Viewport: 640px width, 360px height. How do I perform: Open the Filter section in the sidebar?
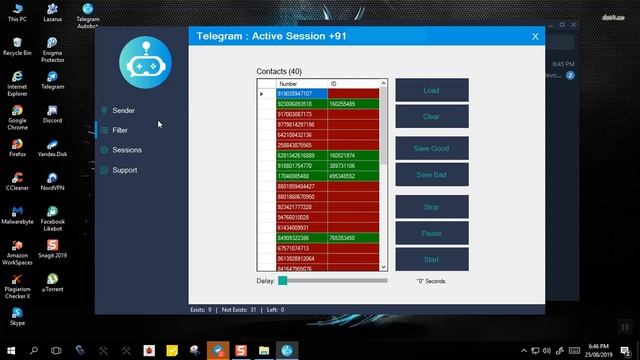[120, 130]
